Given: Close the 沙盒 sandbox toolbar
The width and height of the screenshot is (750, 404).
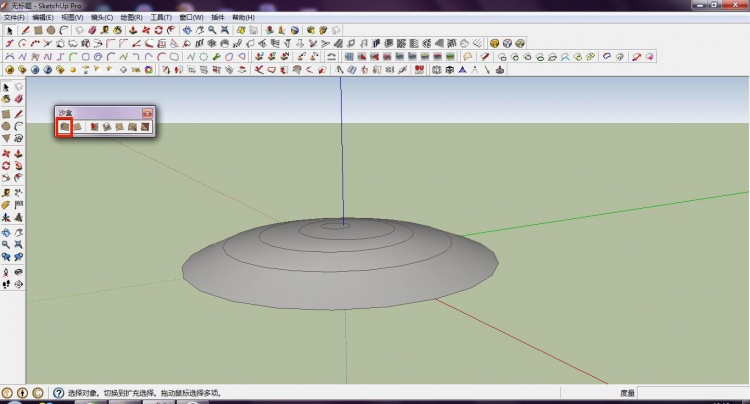Looking at the screenshot, I should (x=147, y=113).
